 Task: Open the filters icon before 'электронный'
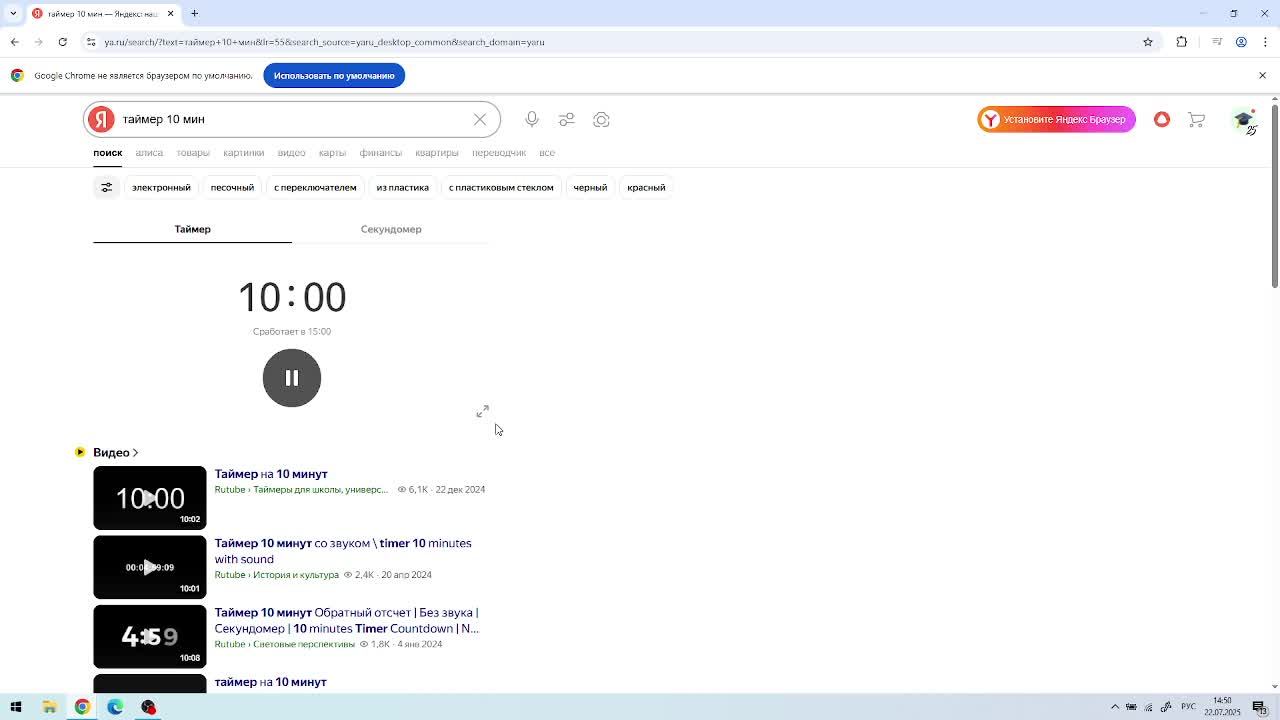107,187
